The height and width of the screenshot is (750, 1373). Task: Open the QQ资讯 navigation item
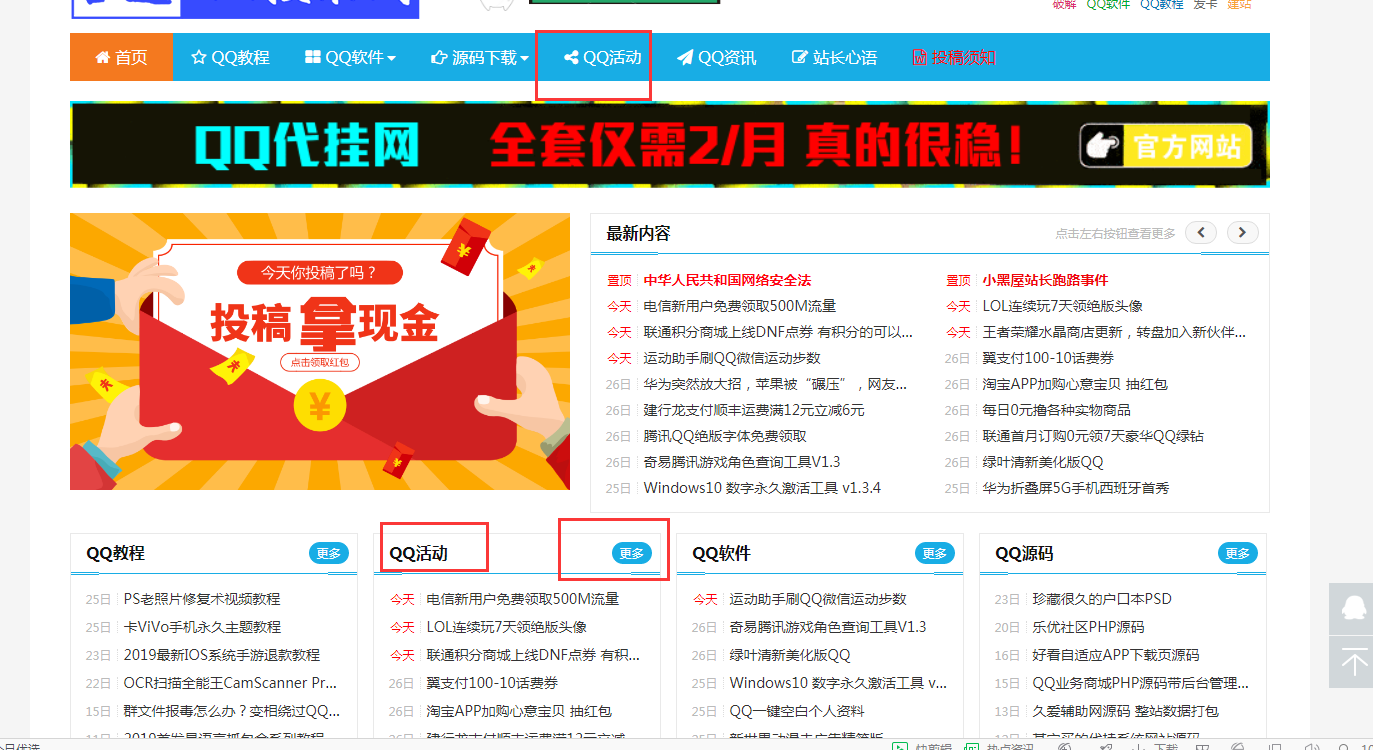(715, 57)
